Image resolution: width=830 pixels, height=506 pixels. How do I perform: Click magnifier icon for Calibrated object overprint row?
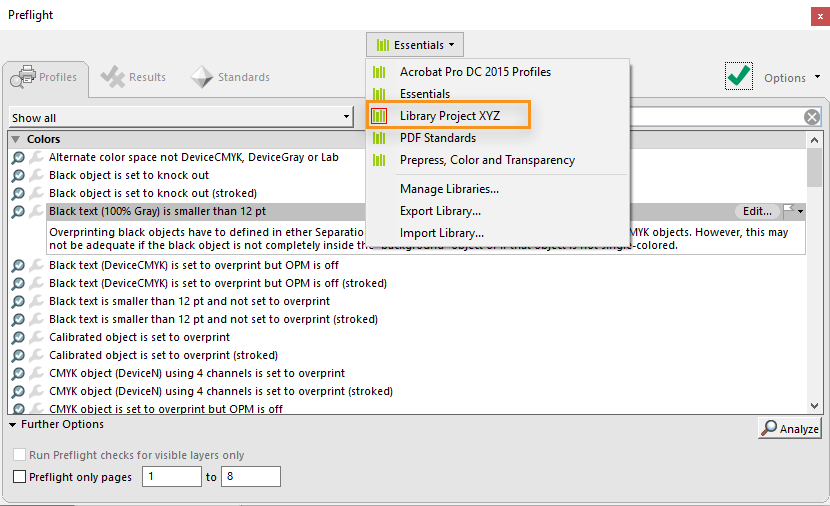(x=18, y=337)
